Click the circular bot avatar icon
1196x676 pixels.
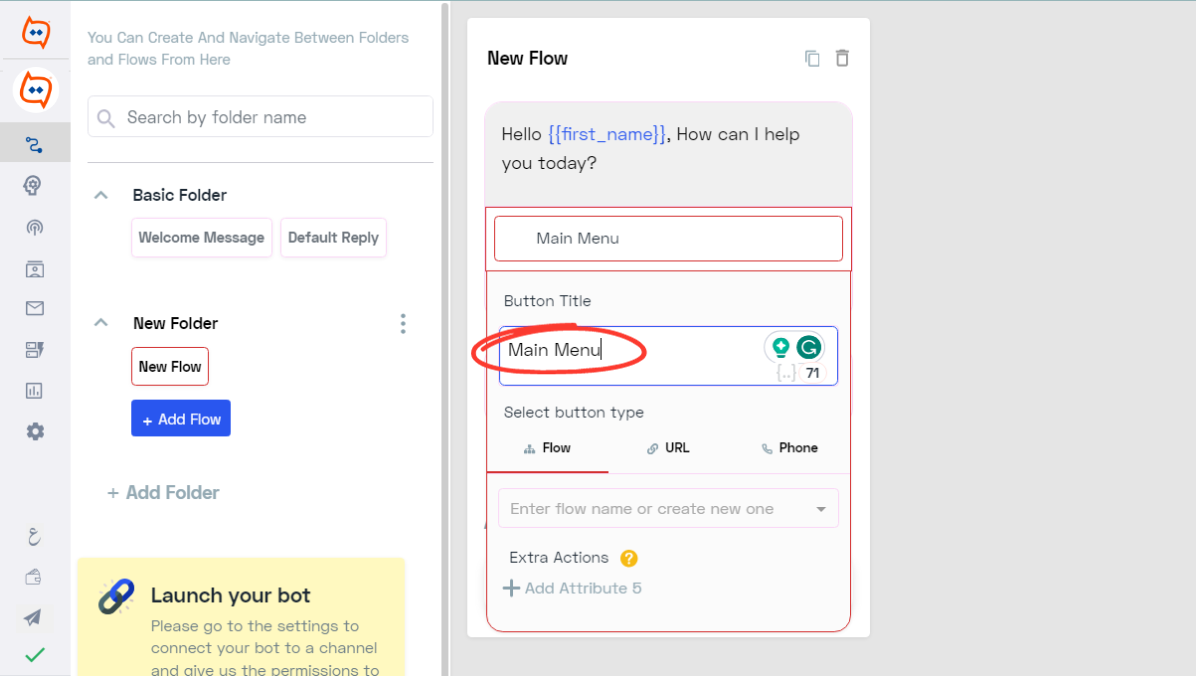point(35,90)
